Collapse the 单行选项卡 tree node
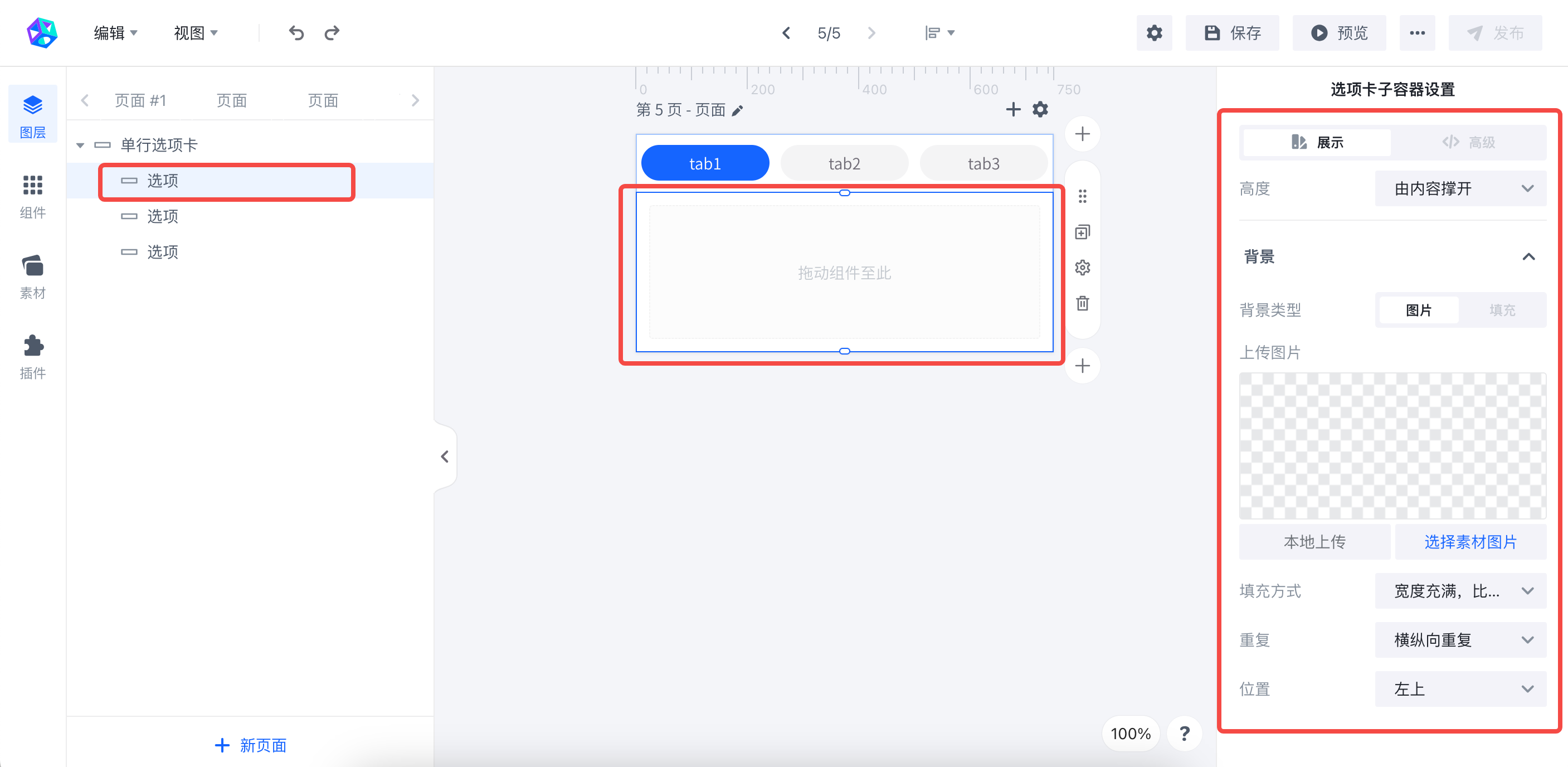 [x=80, y=145]
